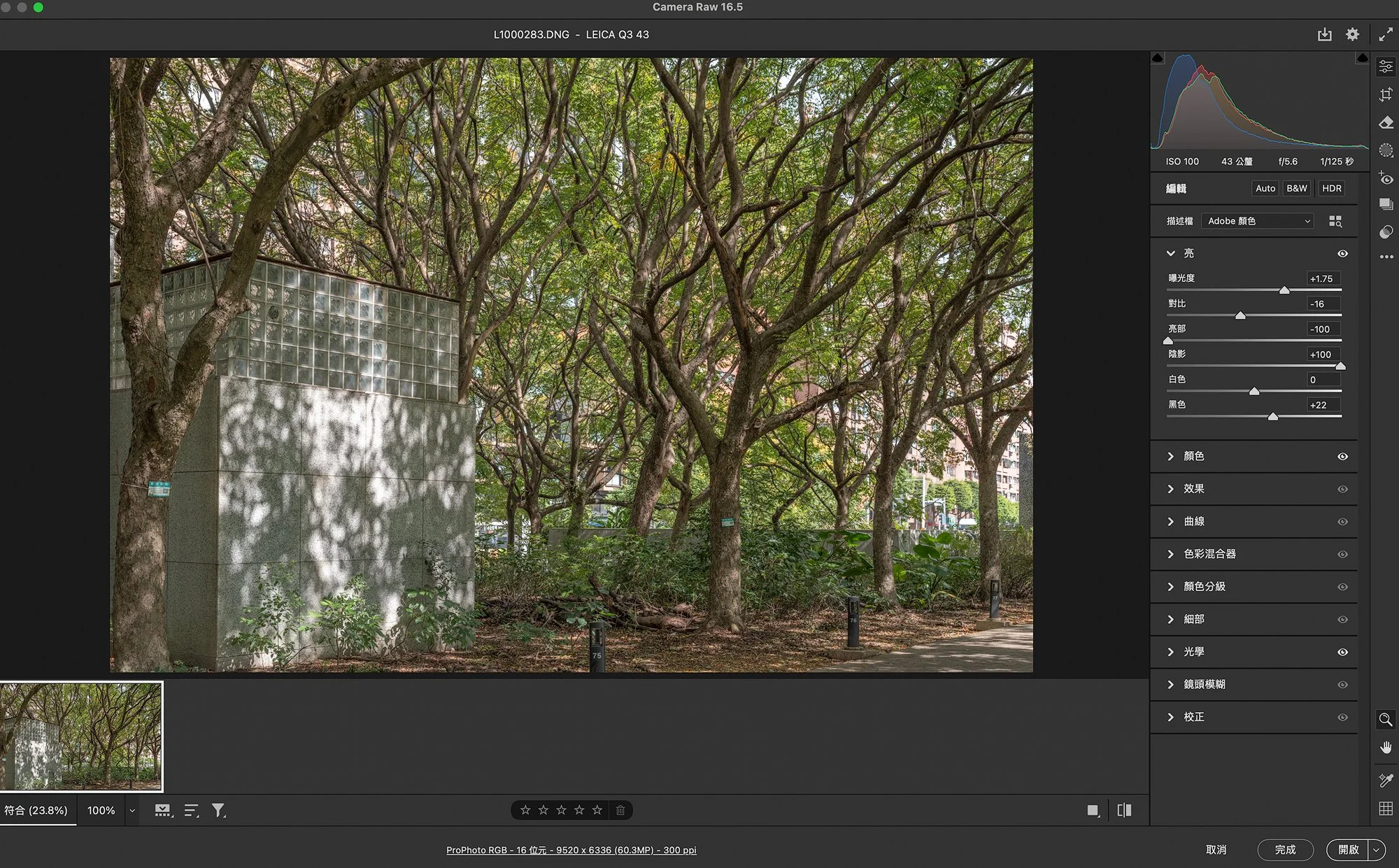Viewport: 1399px width, 868px height.
Task: Click the B&W mode button
Action: (x=1296, y=188)
